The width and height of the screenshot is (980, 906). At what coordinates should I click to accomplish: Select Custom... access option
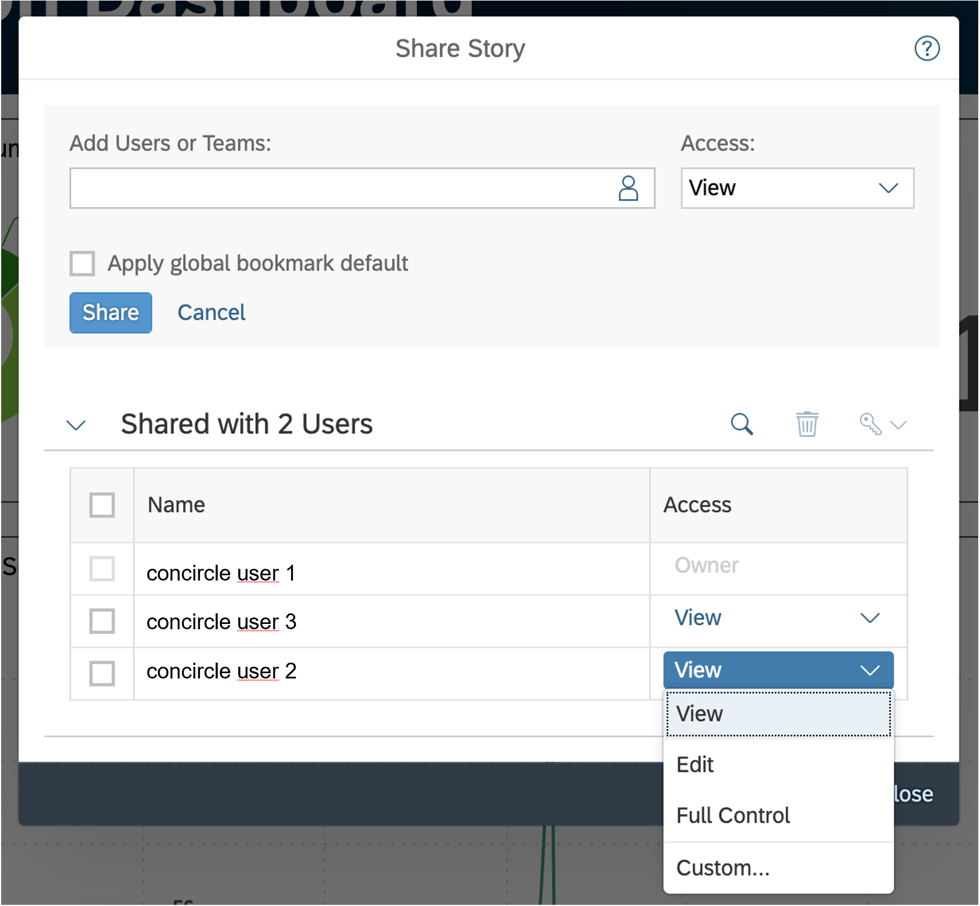722,868
